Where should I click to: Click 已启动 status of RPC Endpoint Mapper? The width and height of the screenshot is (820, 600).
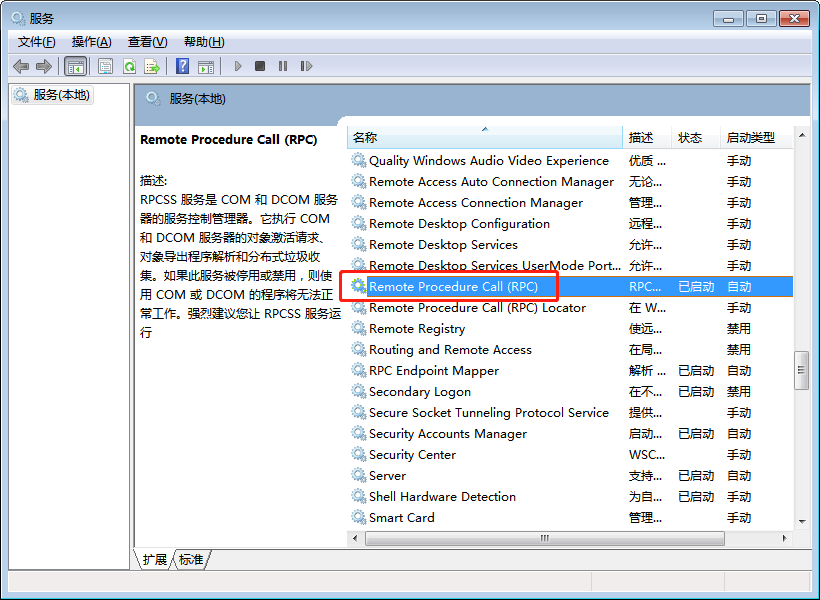[696, 370]
